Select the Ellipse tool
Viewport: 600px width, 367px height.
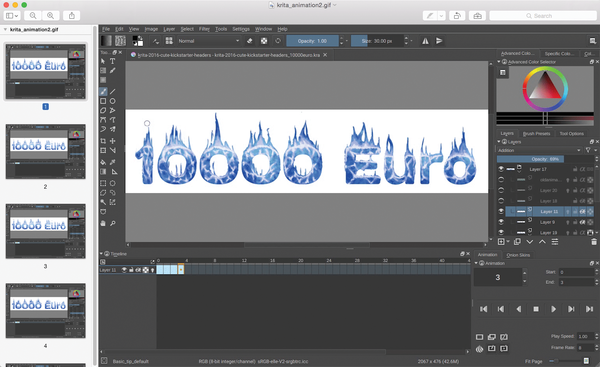pos(112,101)
